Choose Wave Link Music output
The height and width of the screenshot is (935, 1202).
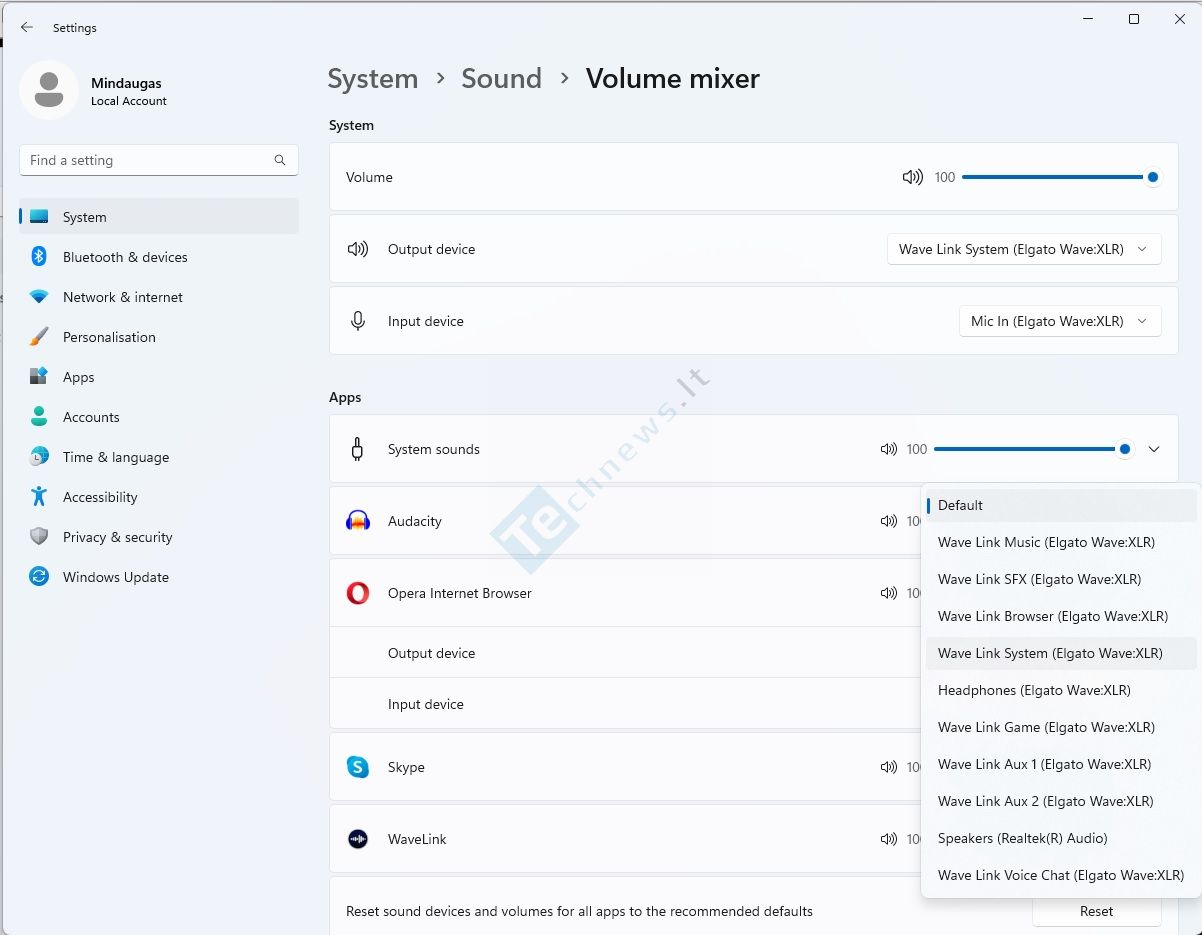click(x=1060, y=542)
